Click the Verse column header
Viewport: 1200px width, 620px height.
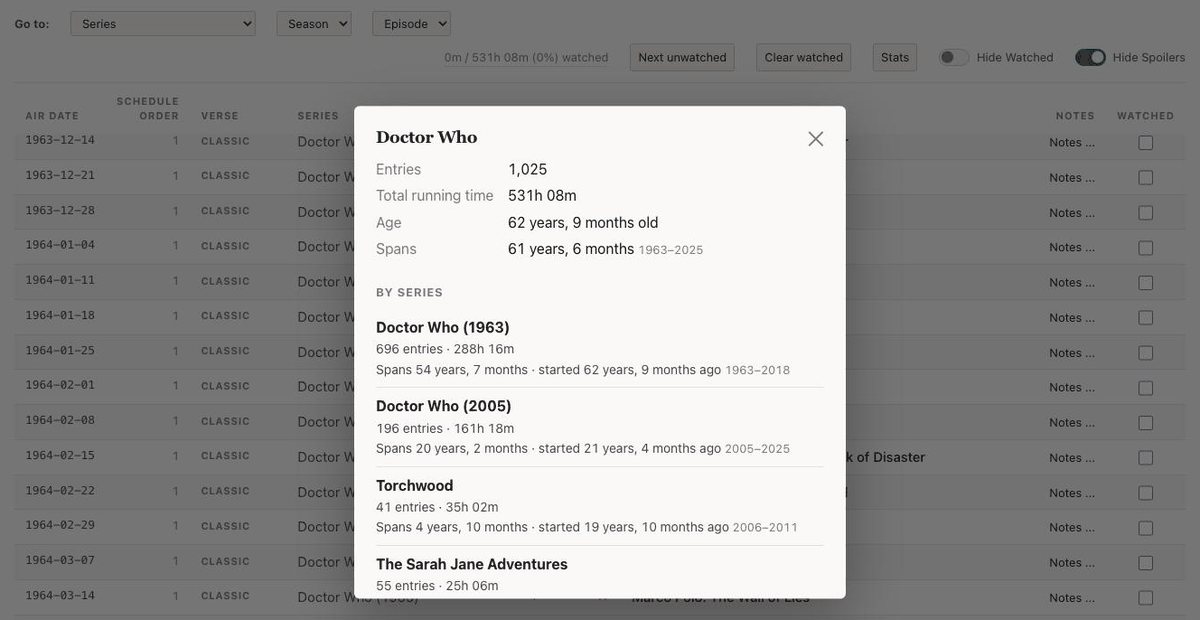pos(220,116)
